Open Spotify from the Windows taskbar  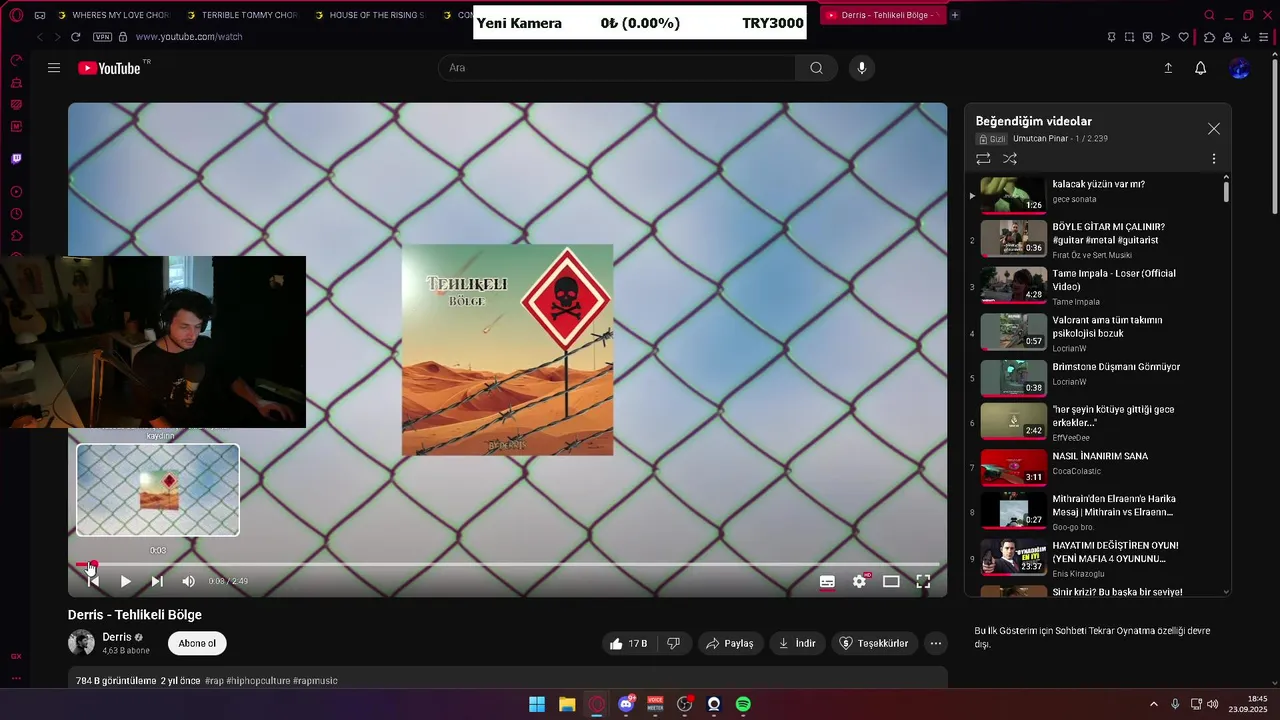point(743,704)
